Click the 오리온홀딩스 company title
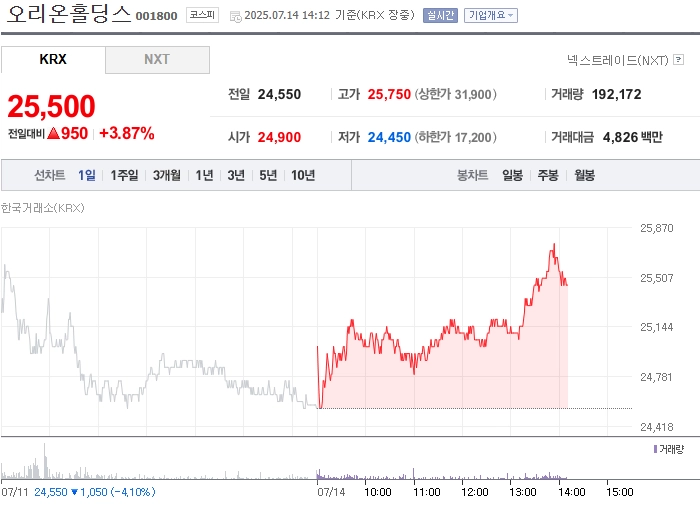This screenshot has width=700, height=505. 69,14
